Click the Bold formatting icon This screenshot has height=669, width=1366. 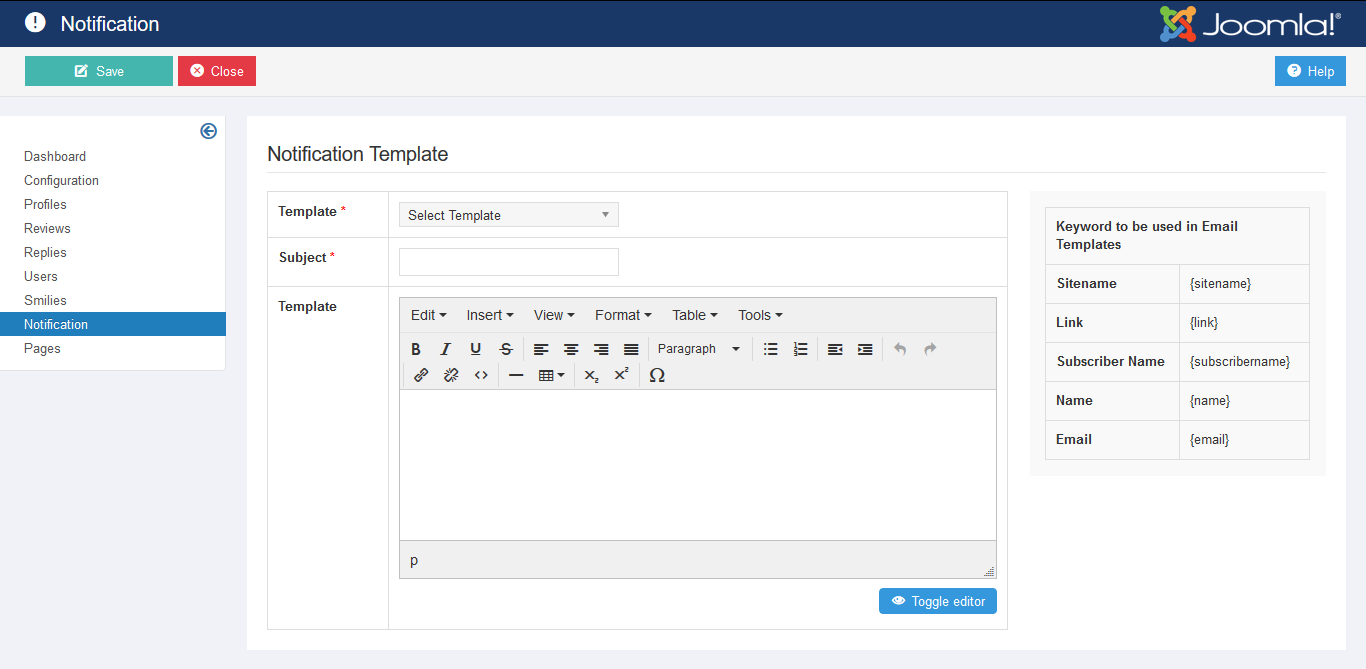click(416, 349)
